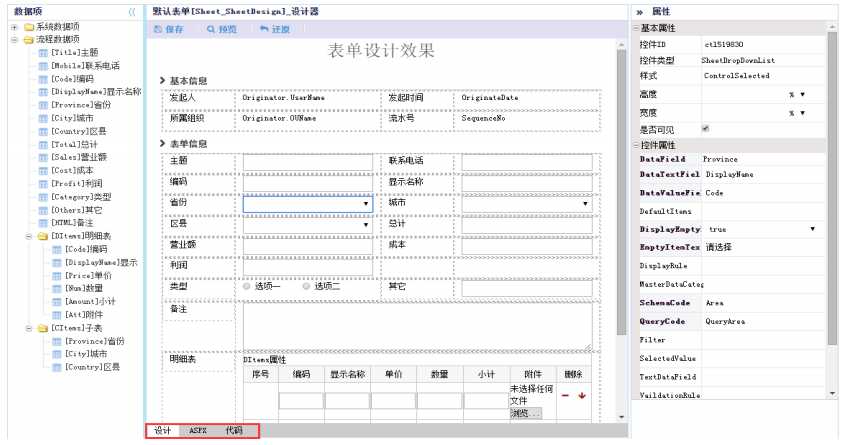Screen dimensions: 862x445
Task: Click the table icon beside [Province]省份 under 流程数据项
Action: click(43, 105)
